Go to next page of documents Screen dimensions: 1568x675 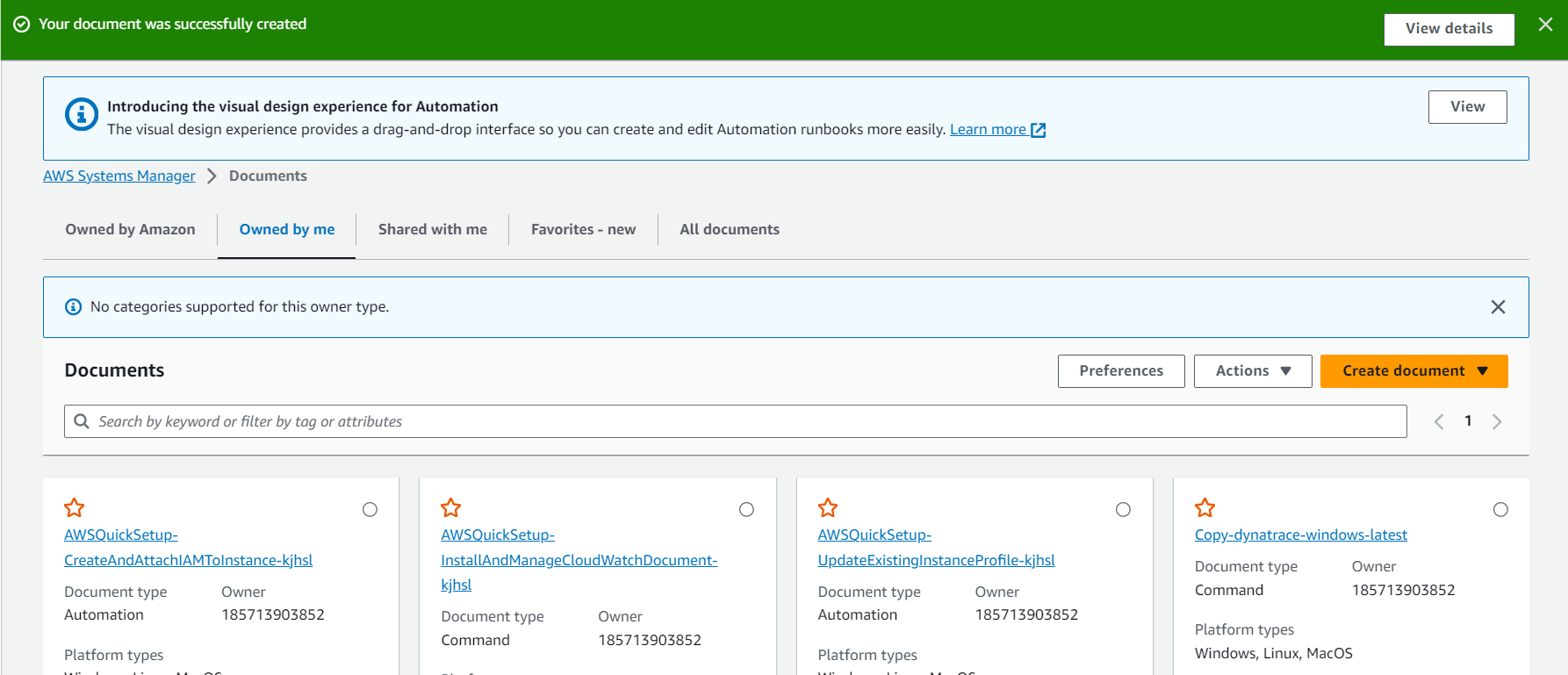point(1497,421)
